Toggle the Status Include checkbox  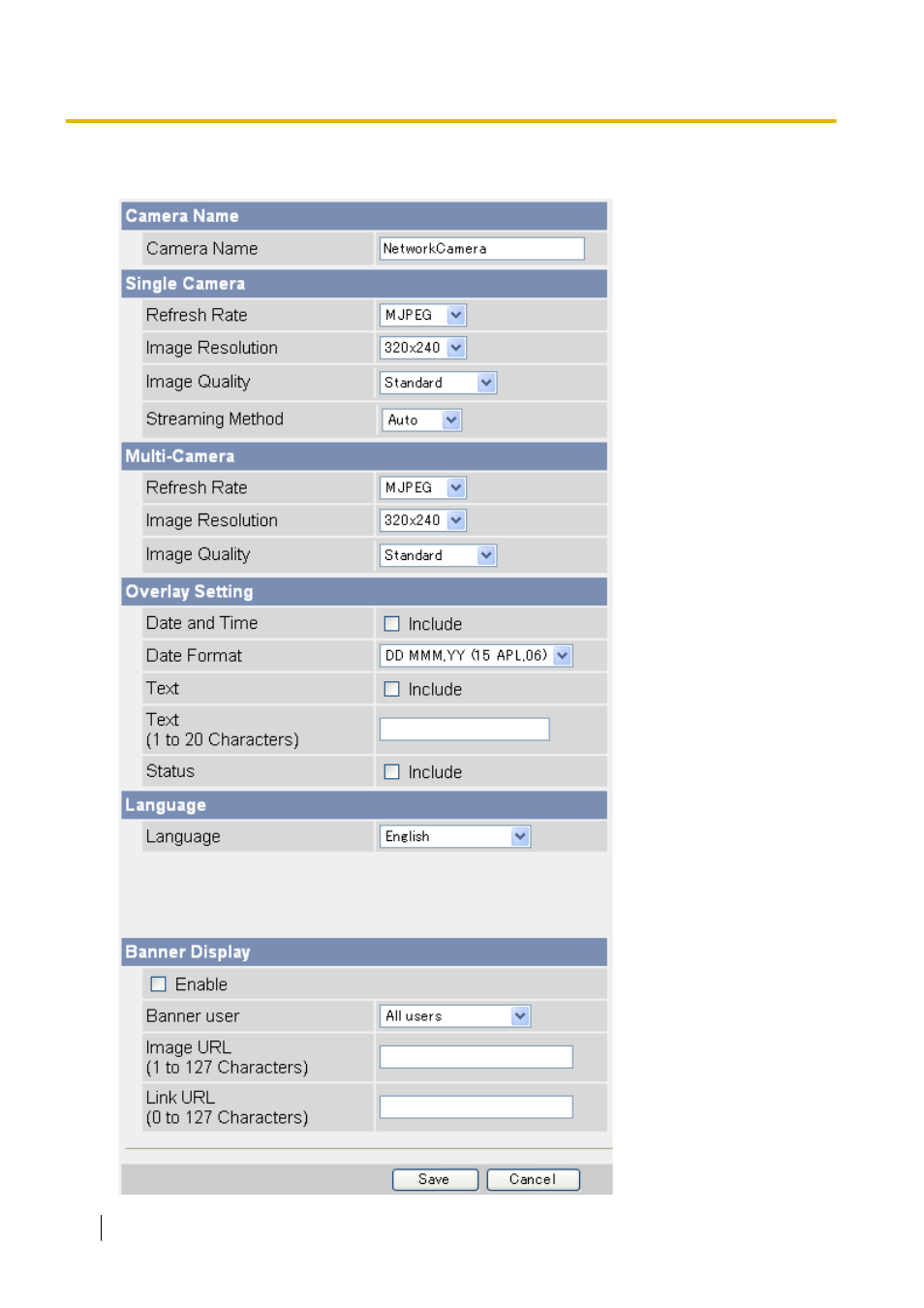392,772
